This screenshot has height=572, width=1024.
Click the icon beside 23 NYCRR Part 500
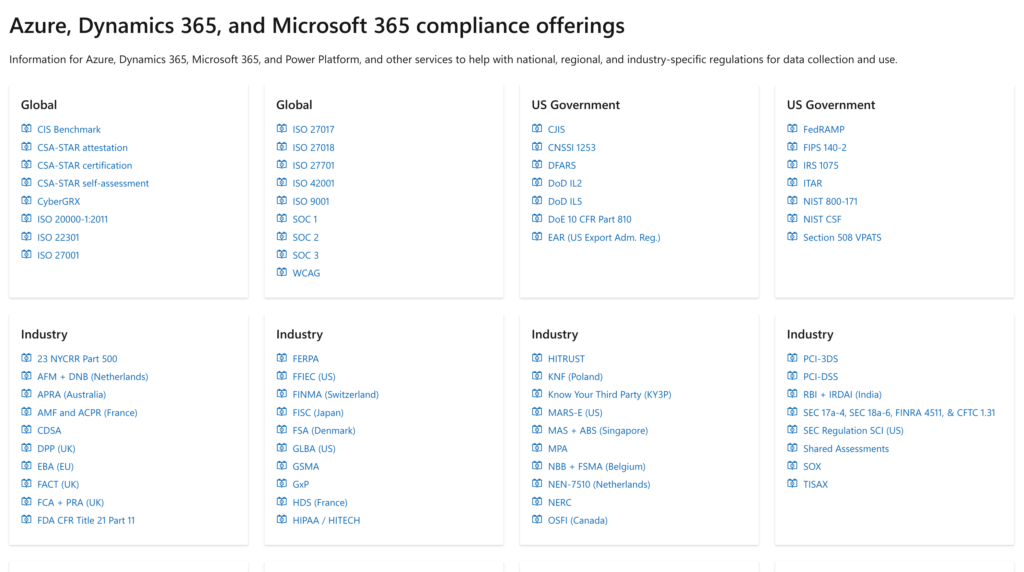click(26, 358)
